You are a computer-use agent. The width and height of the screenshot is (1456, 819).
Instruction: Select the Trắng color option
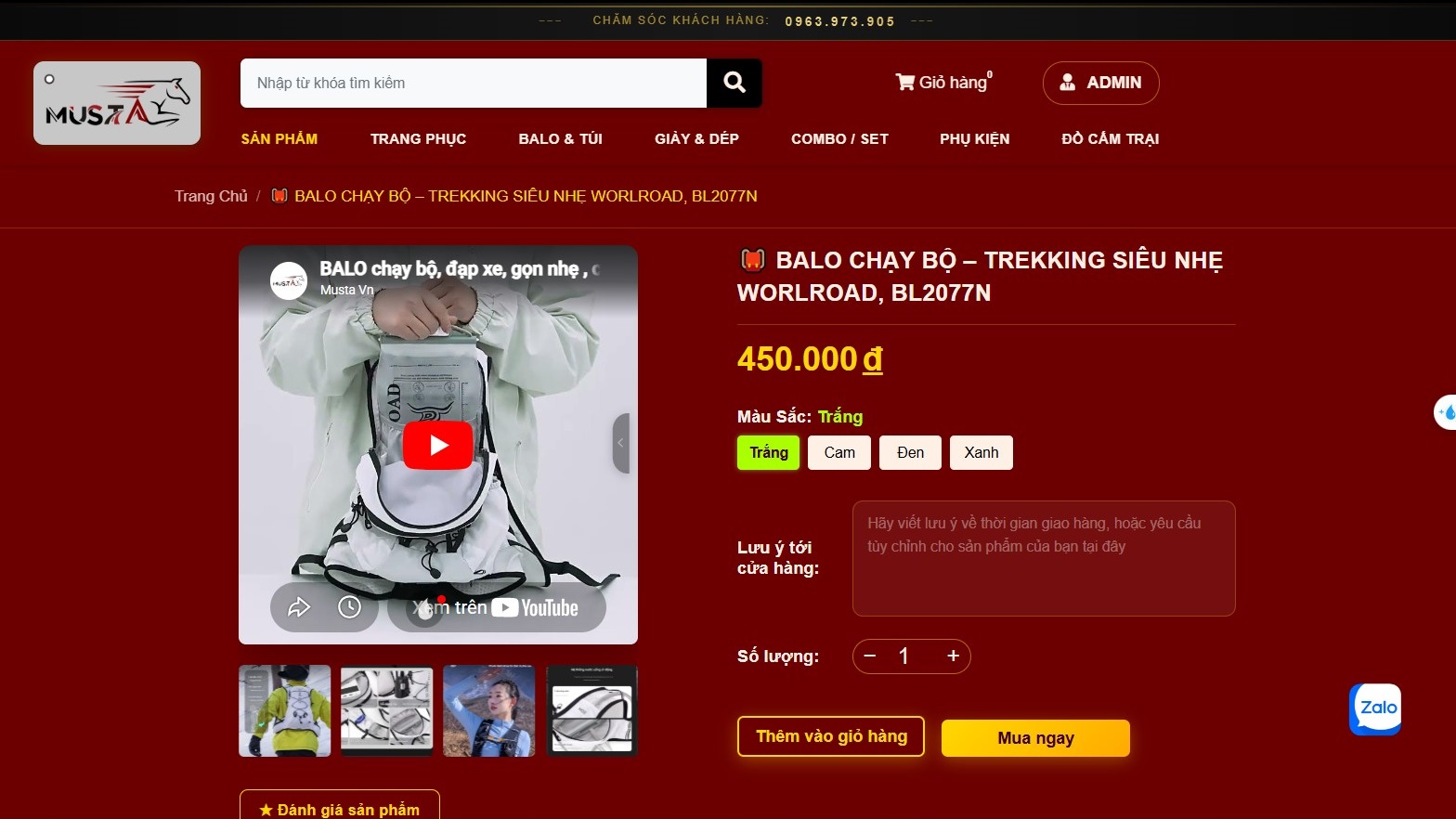click(x=769, y=453)
